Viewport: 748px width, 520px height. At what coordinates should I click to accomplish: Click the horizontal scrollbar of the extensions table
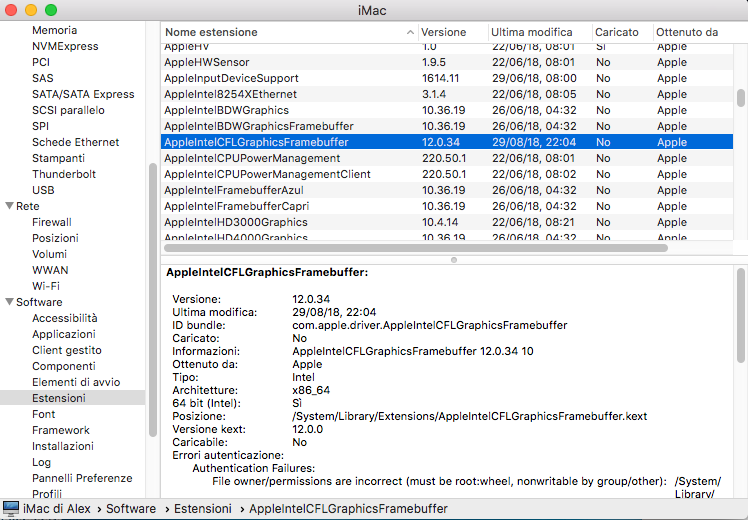point(416,248)
